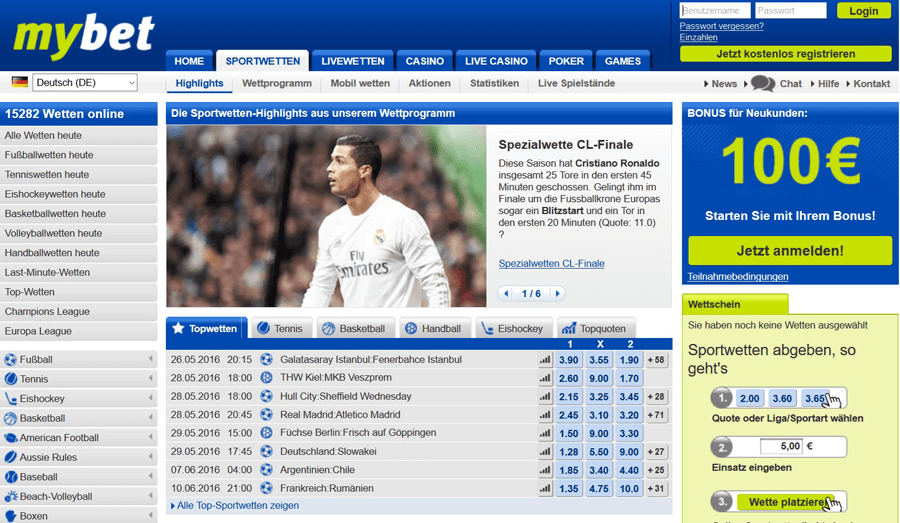
Task: Open statistics icon for Real Madrid match
Action: 545,415
